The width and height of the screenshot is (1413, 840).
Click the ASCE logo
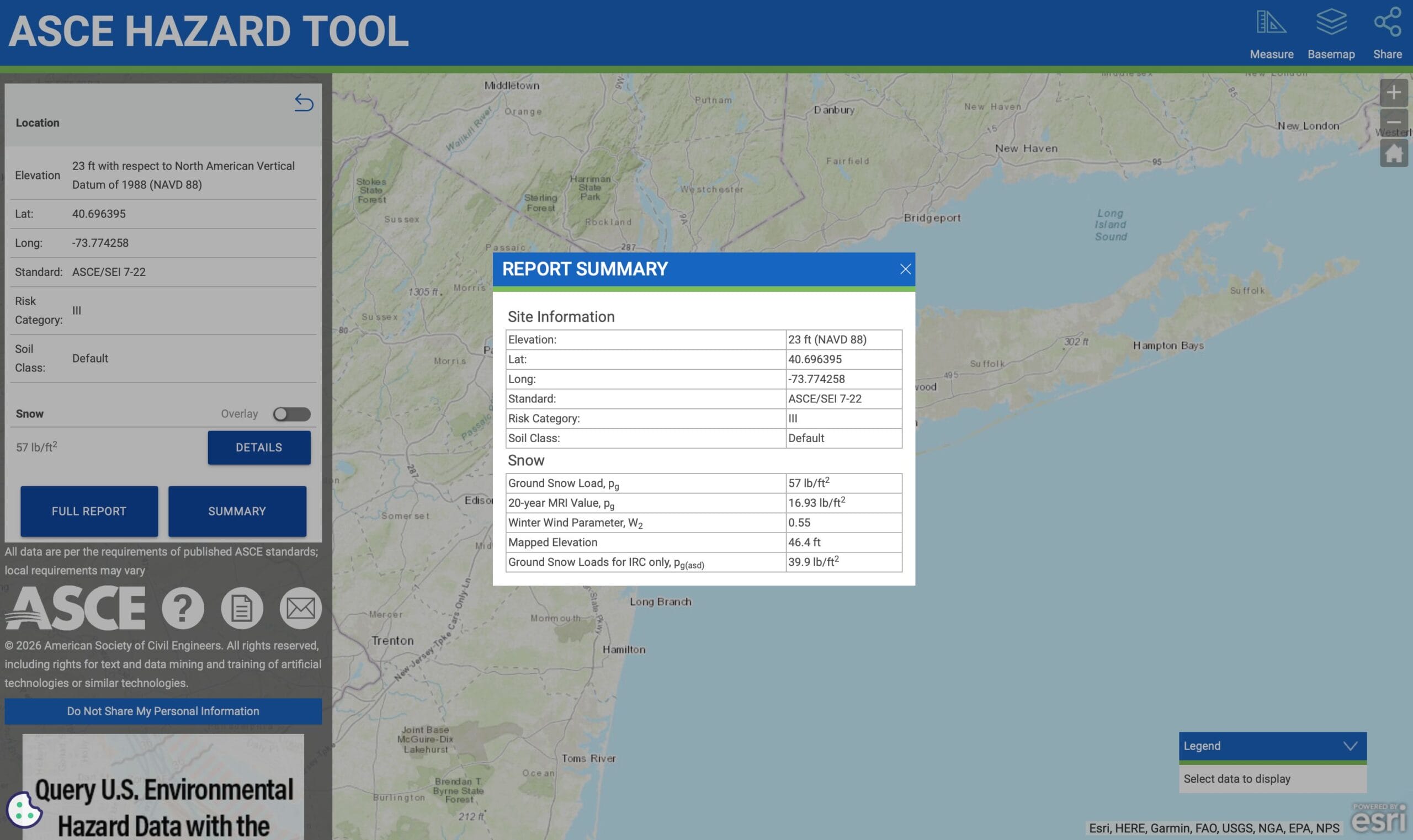[x=76, y=608]
